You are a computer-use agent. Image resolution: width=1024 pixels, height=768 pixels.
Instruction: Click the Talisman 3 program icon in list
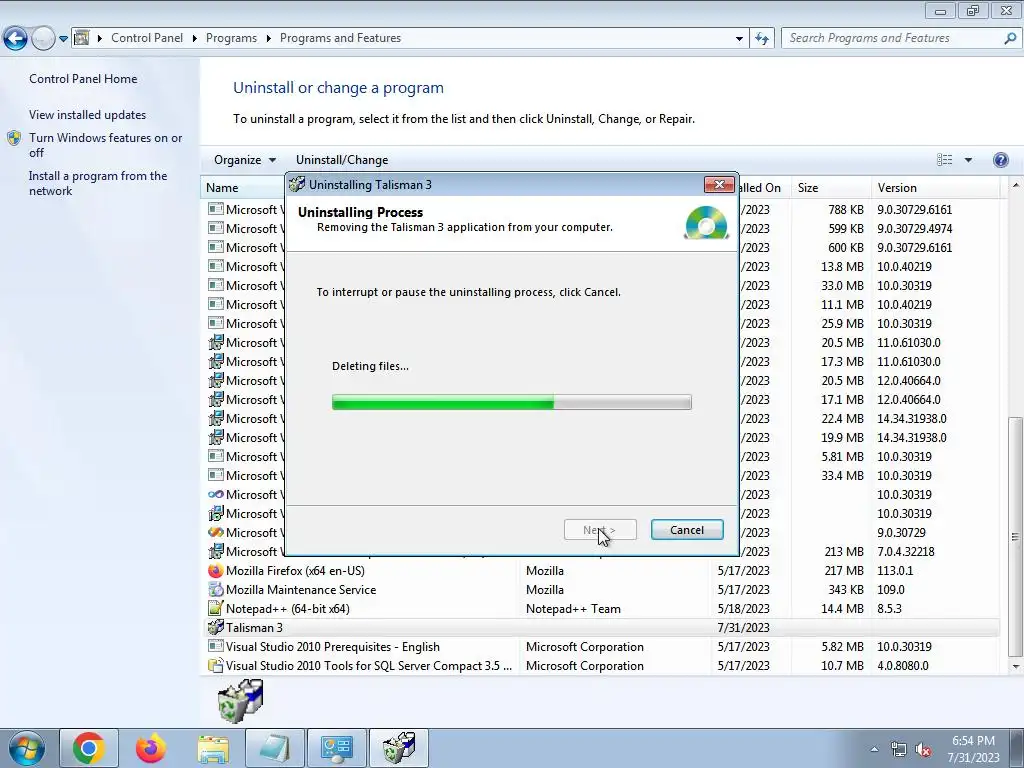click(x=216, y=628)
